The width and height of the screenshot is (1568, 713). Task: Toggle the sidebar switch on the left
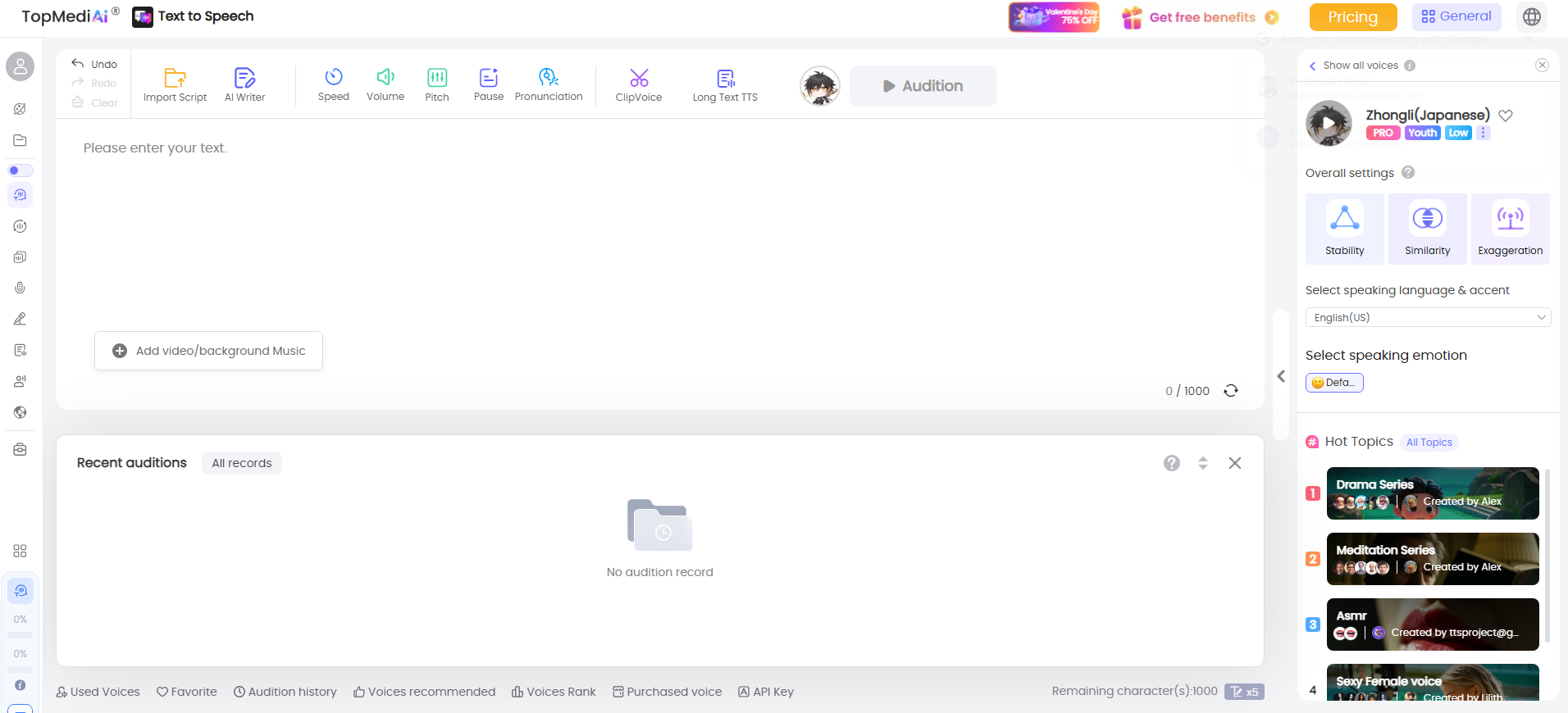click(x=21, y=170)
